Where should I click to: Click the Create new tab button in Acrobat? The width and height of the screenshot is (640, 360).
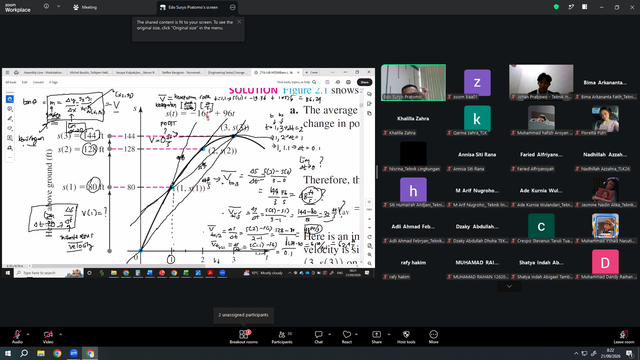[312, 72]
